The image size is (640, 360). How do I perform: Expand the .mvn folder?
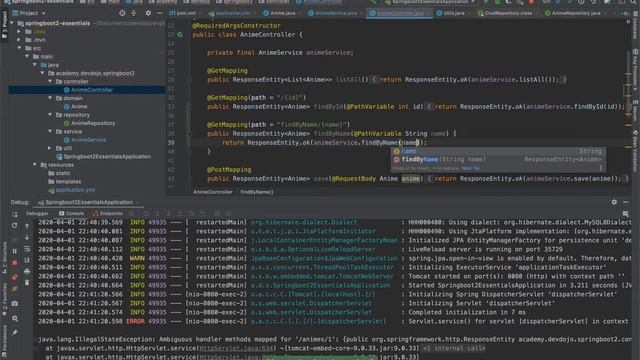[x=19, y=40]
